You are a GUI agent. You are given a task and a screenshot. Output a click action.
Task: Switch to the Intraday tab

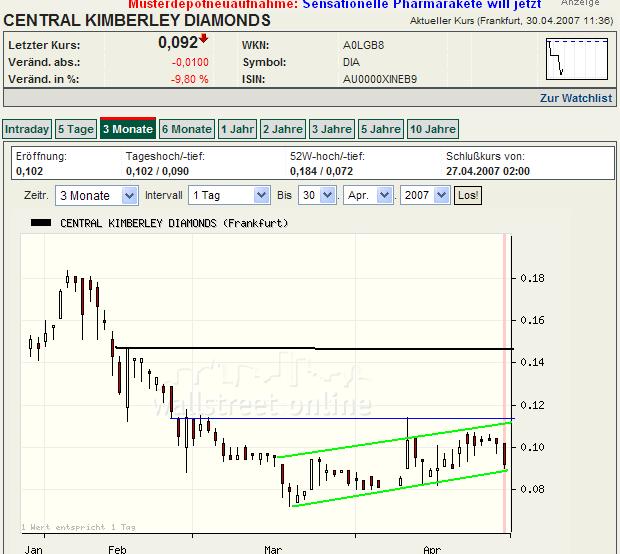[x=27, y=129]
